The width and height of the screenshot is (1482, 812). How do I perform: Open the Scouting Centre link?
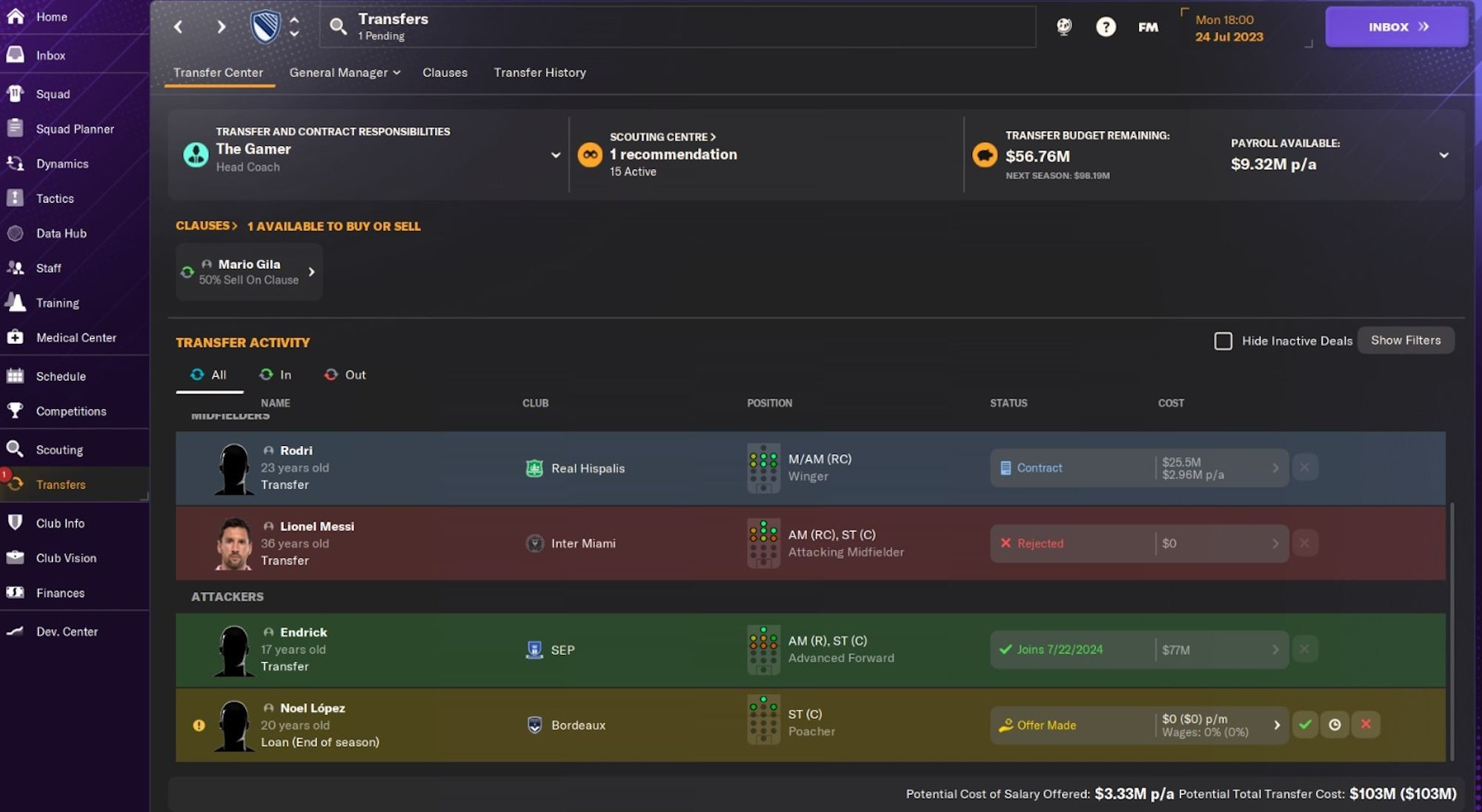click(x=662, y=137)
